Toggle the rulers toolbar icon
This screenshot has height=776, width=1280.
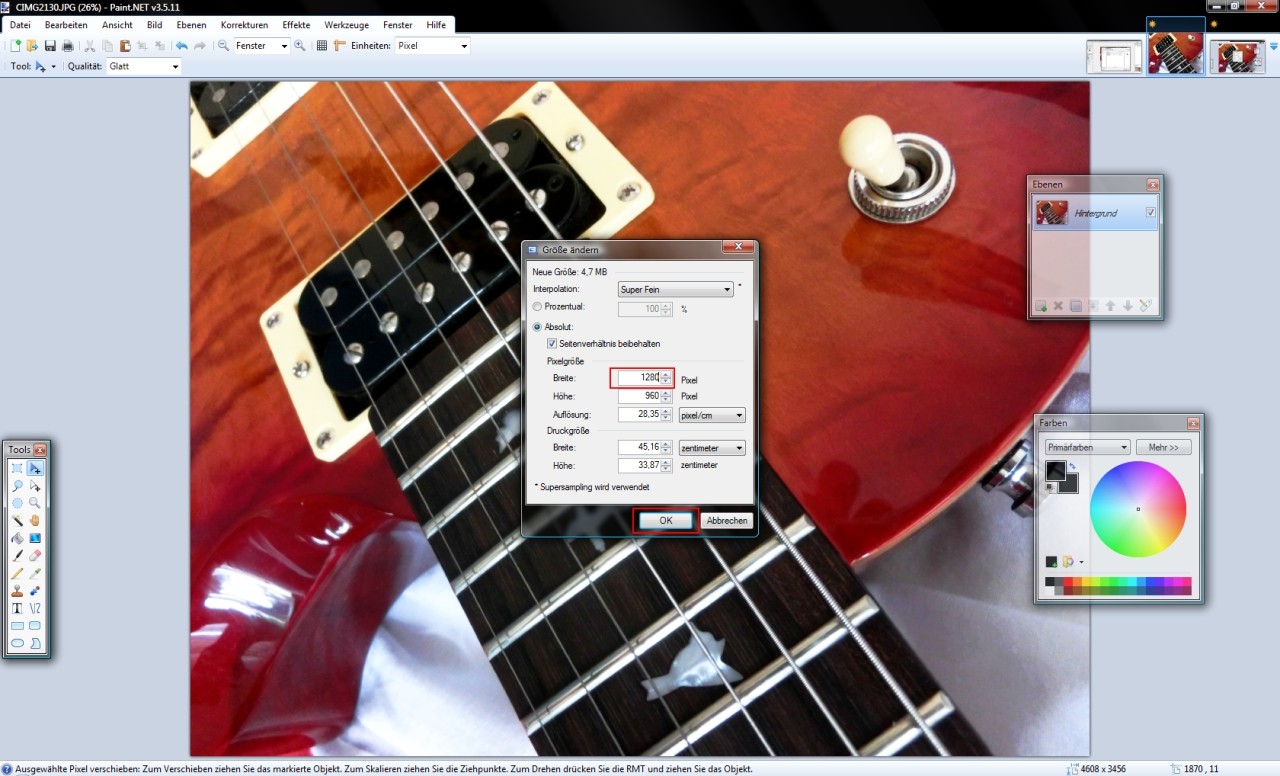[340, 46]
